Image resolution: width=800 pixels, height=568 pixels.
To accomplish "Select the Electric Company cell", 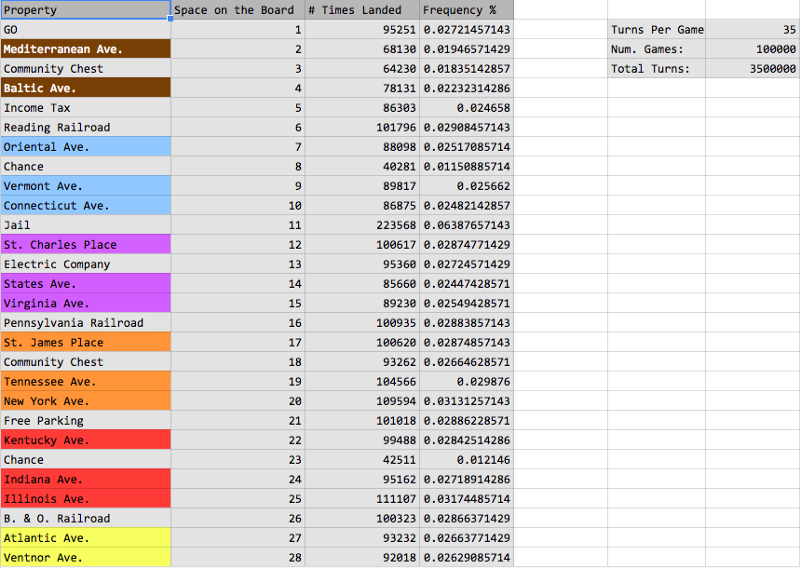I will coord(86,264).
